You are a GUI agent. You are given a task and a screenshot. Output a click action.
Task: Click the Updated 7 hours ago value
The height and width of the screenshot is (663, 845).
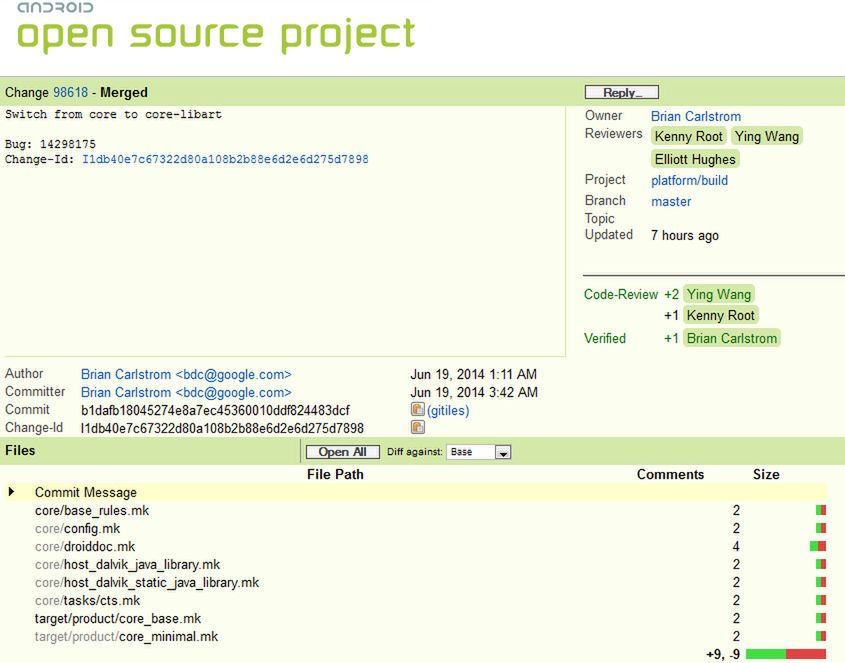[684, 236]
